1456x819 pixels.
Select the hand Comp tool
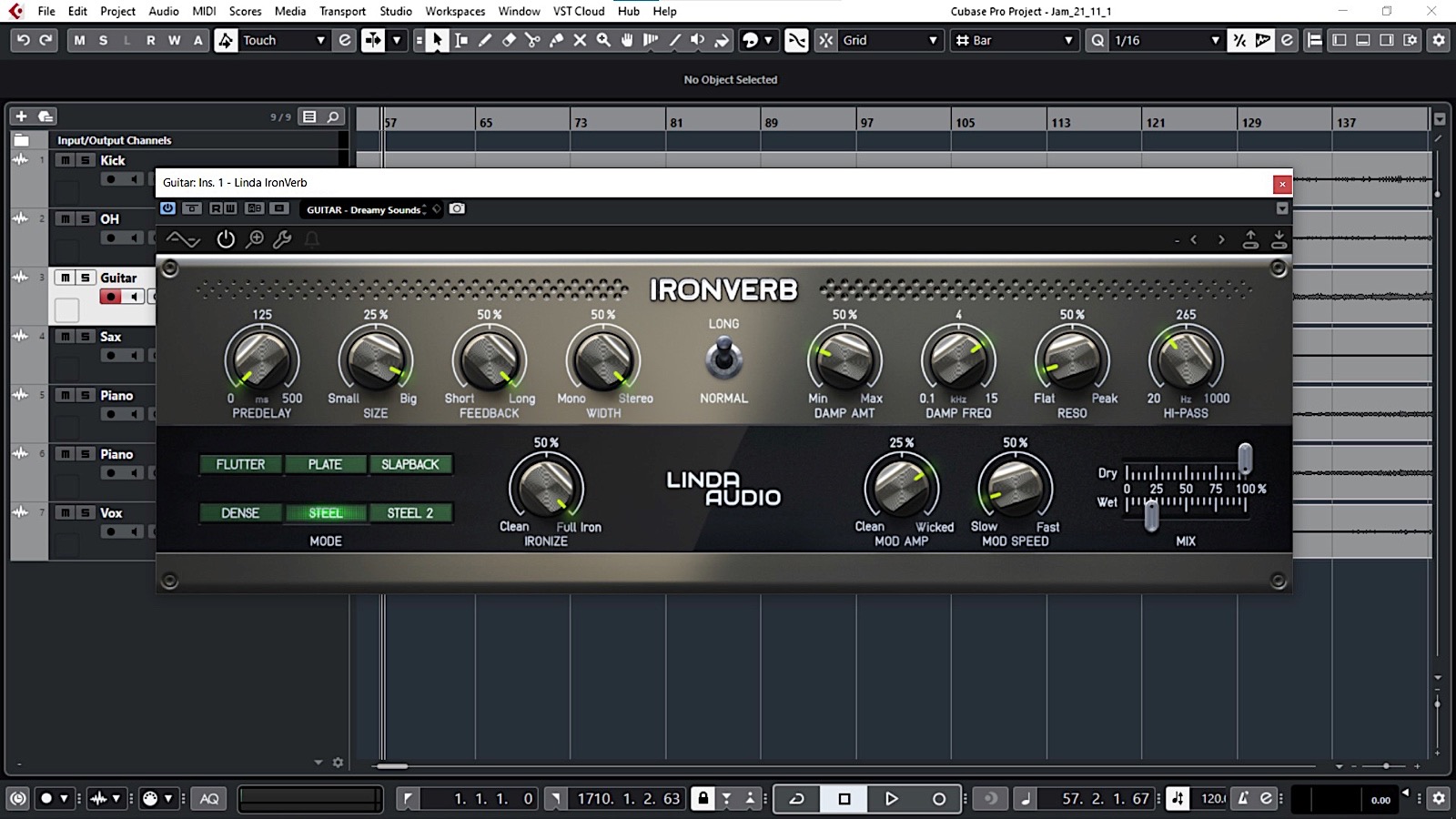(627, 40)
